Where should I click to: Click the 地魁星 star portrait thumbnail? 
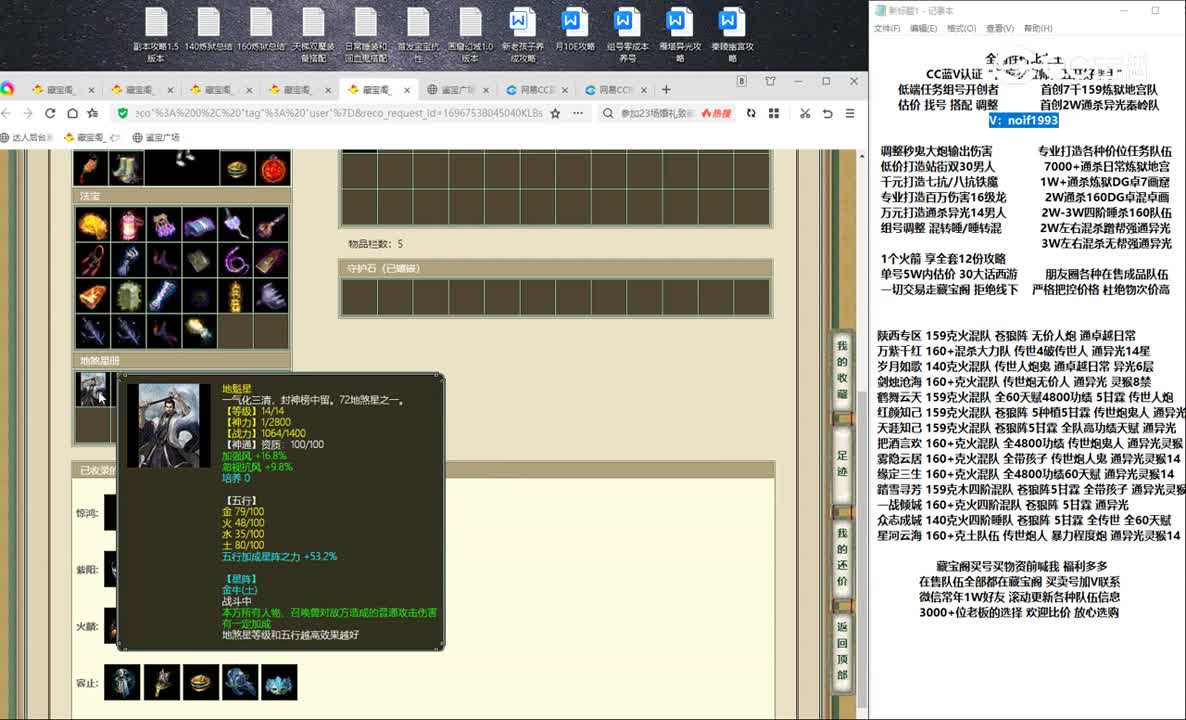click(x=93, y=389)
